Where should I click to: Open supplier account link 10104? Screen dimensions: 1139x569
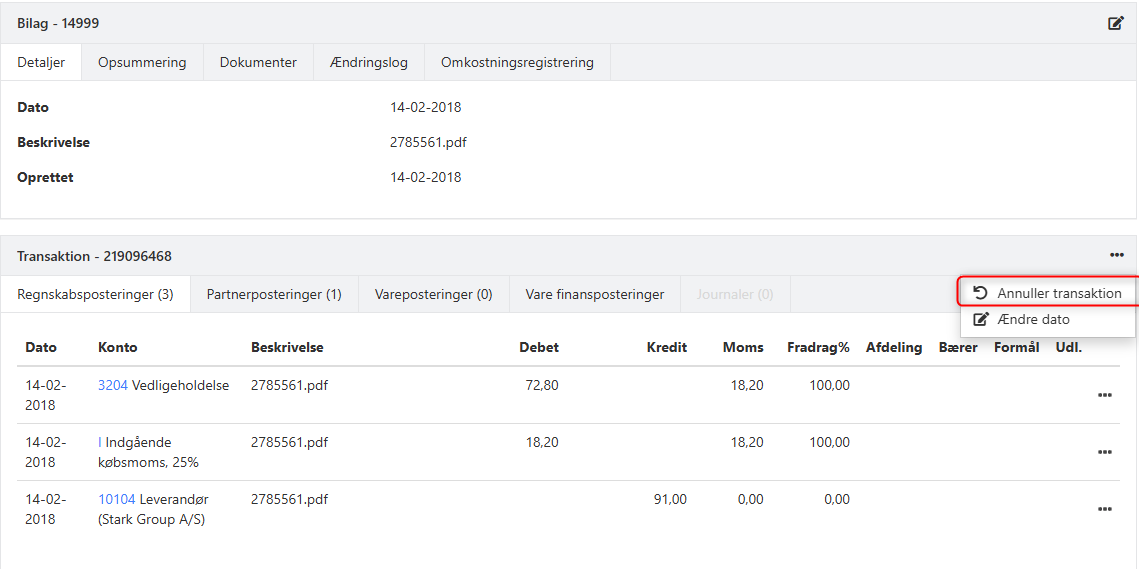pos(116,499)
